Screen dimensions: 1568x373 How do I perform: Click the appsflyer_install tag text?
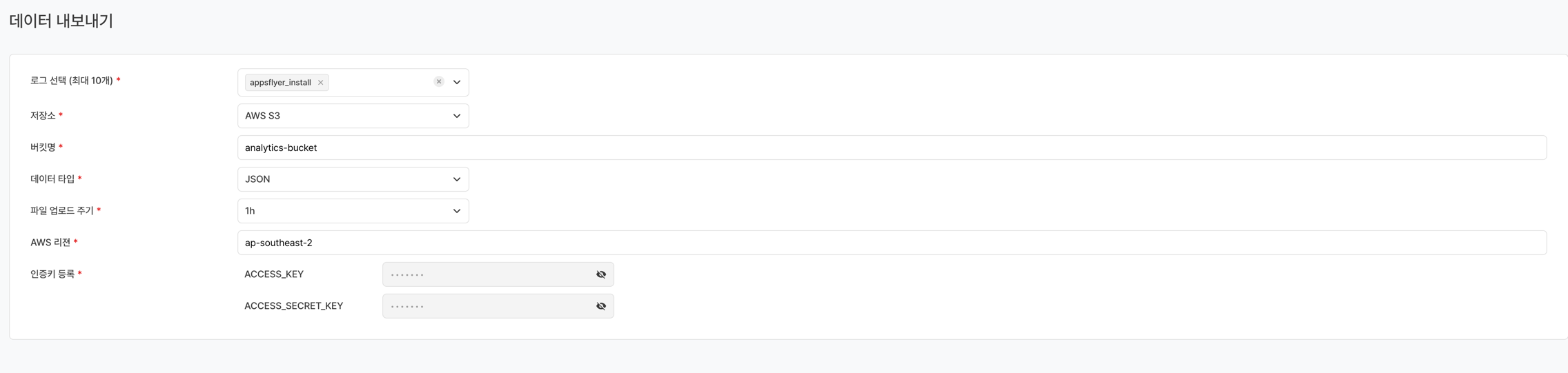click(280, 83)
